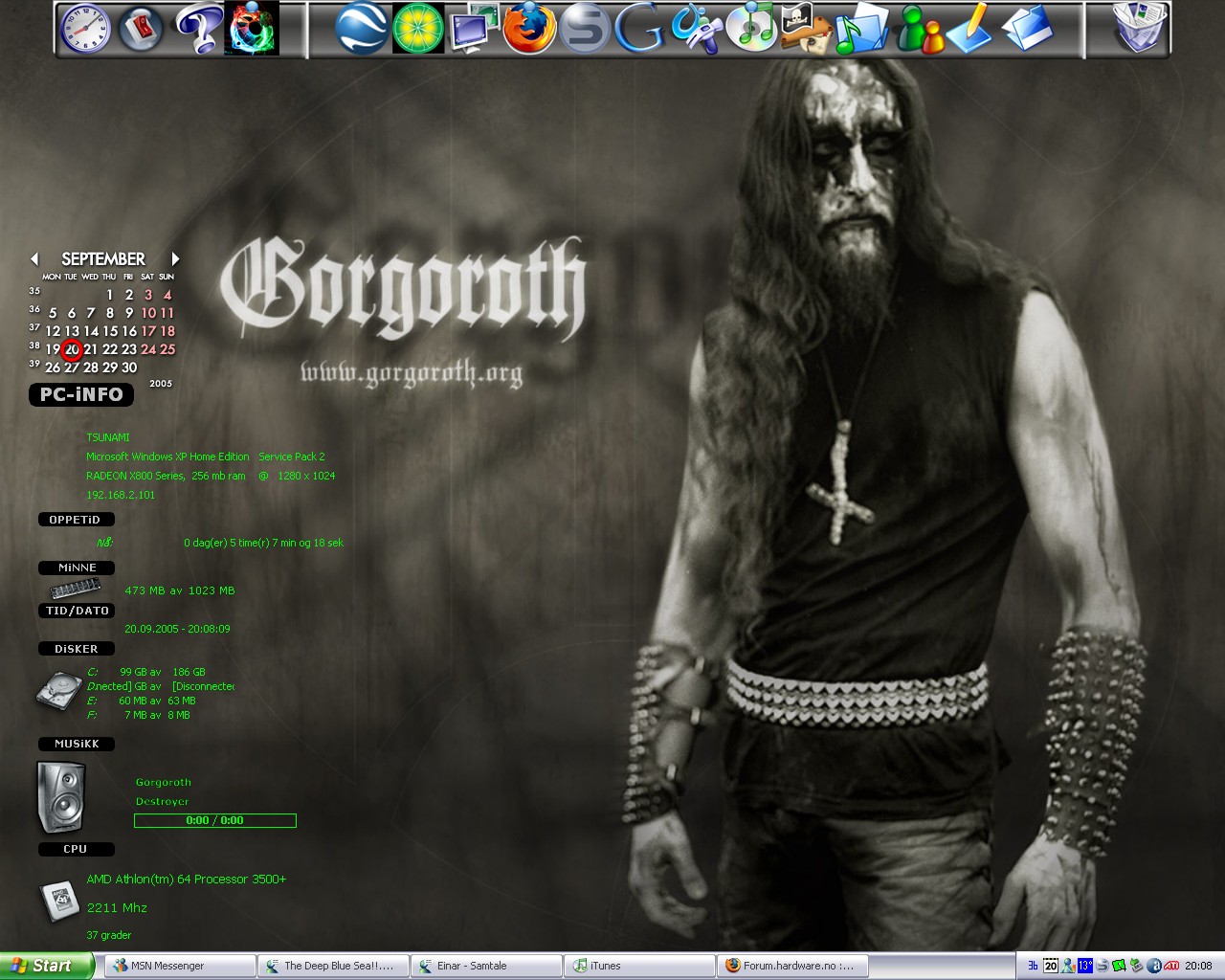The height and width of the screenshot is (980, 1225).
Task: Switch to The Deep Blue Sea taskbar window
Action: [x=333, y=966]
